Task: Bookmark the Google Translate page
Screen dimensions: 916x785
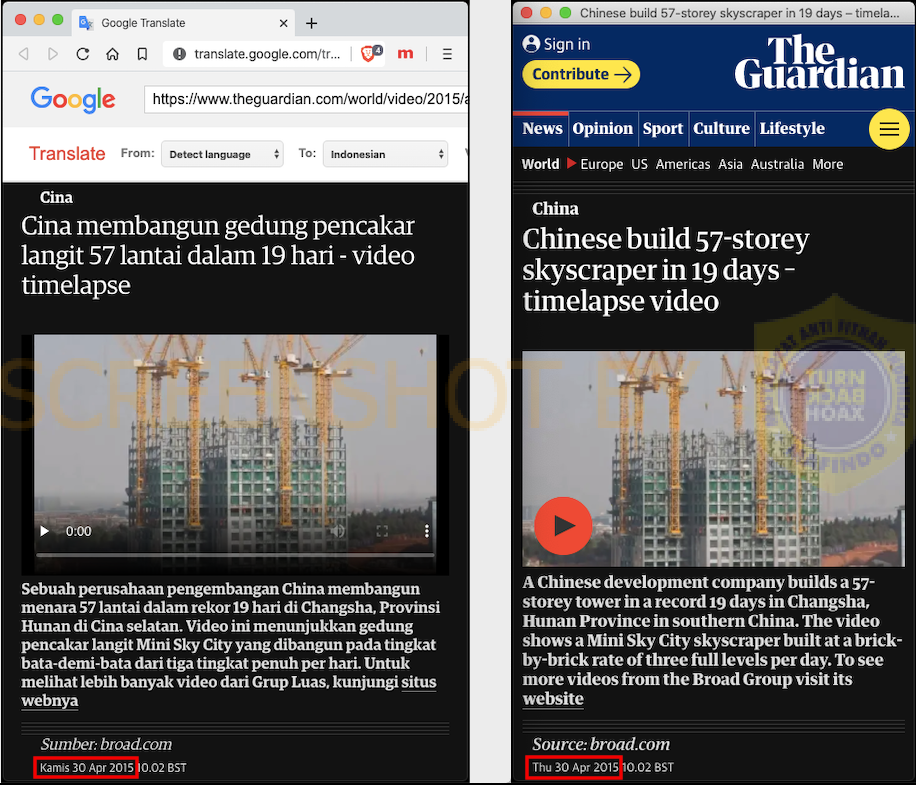Action: tap(142, 54)
